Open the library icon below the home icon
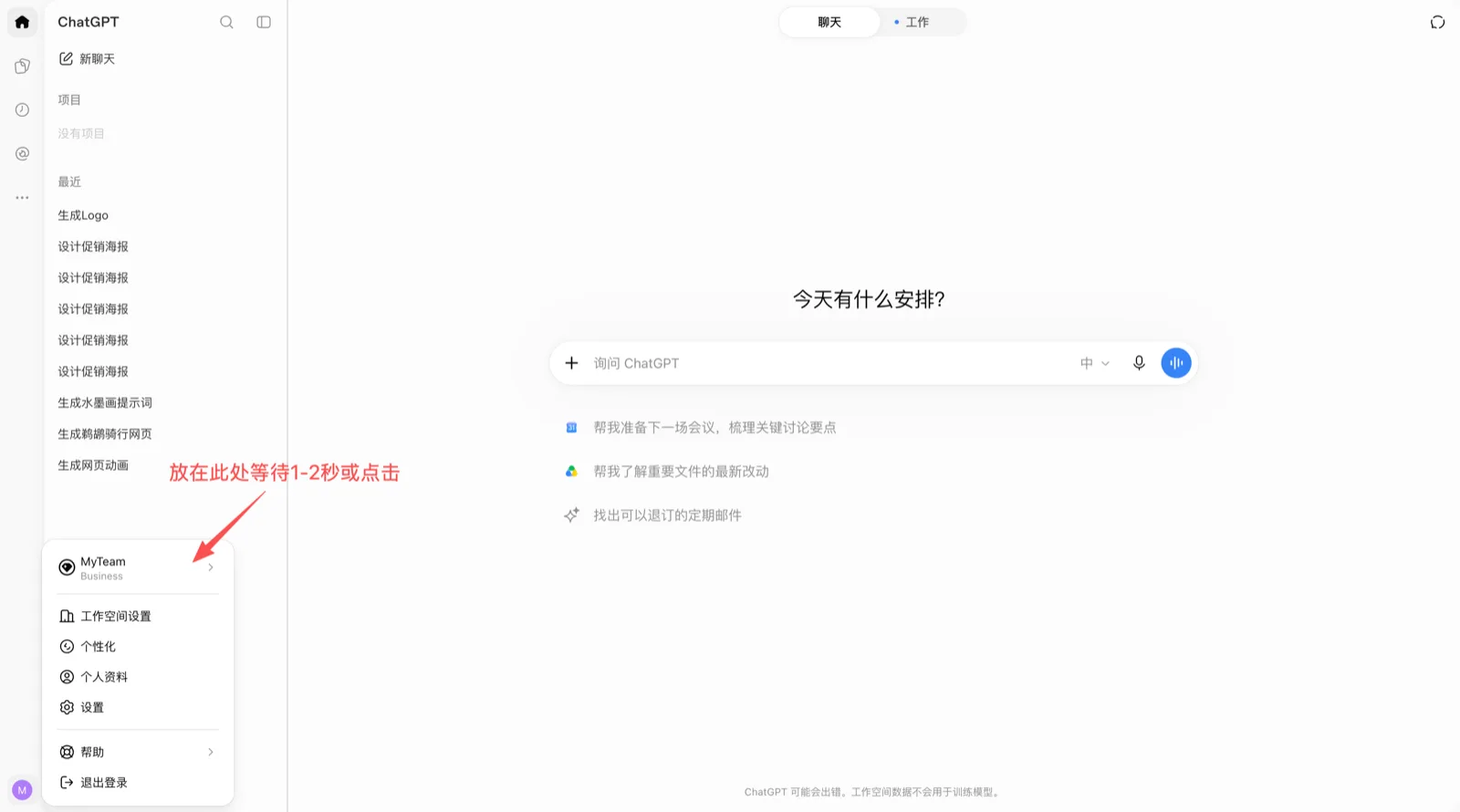 coord(22,66)
